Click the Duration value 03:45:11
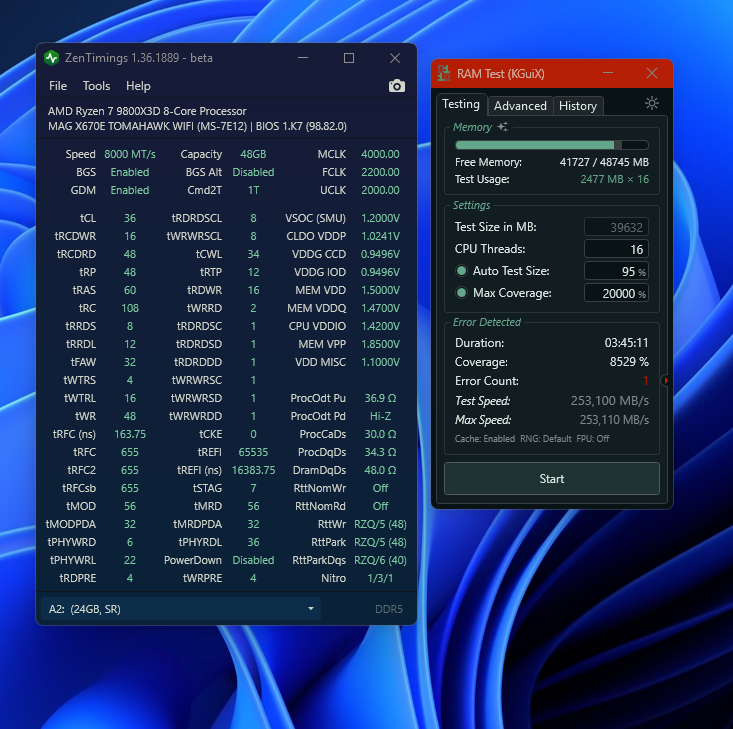This screenshot has height=729, width=733. pos(626,343)
